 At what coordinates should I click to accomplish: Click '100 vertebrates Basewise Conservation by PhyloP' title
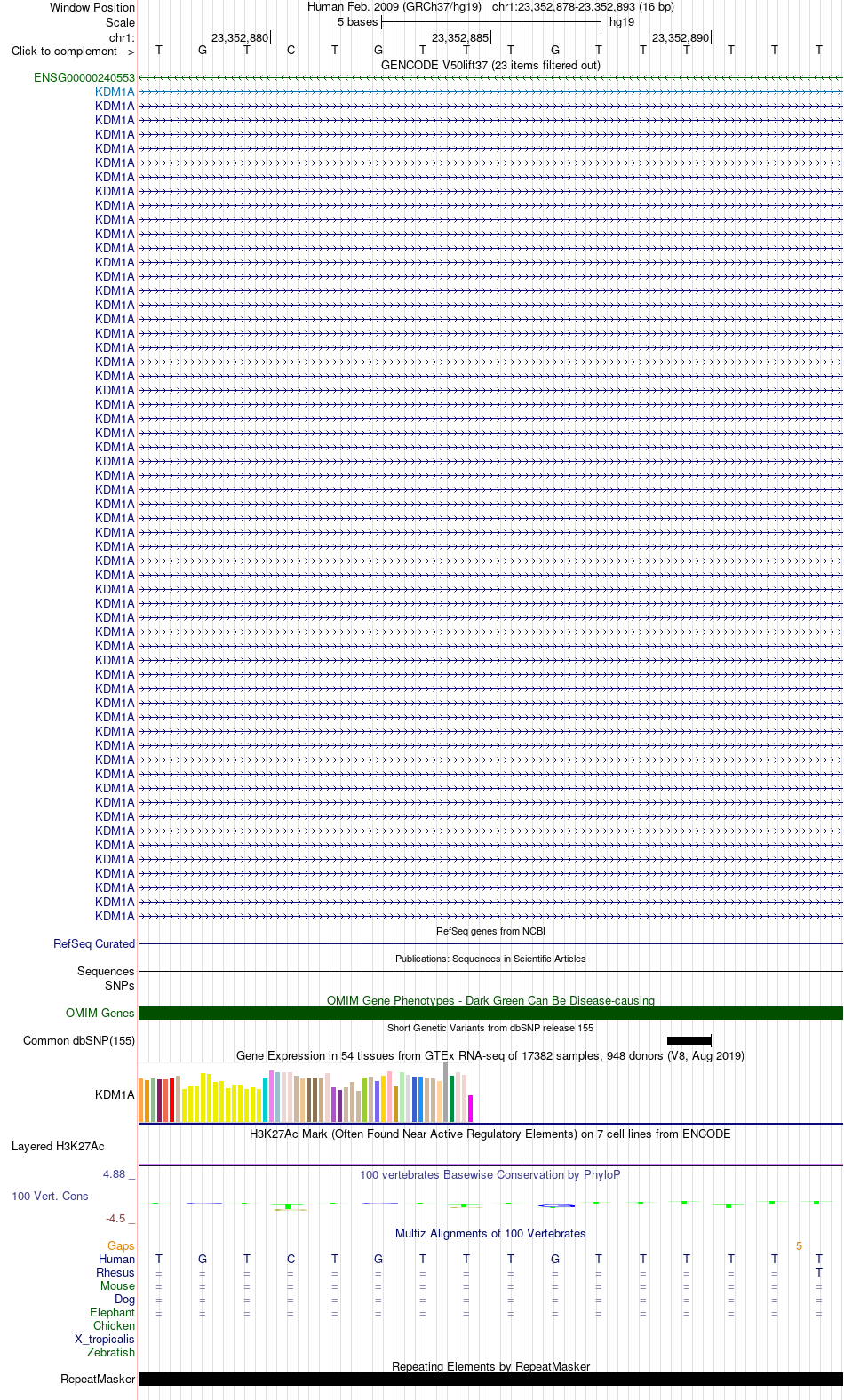tap(490, 1175)
